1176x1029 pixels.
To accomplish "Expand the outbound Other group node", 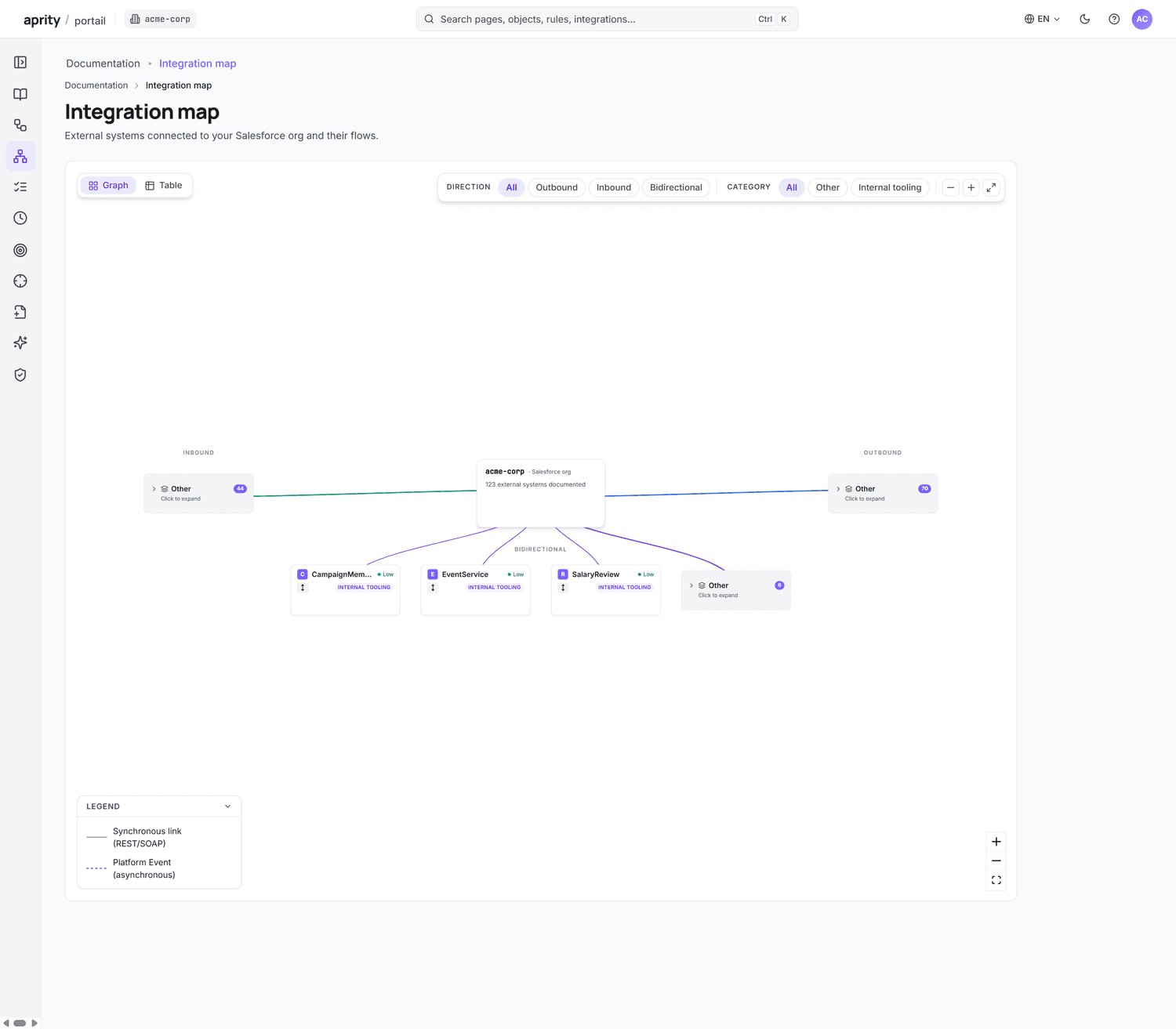I will 883,494.
